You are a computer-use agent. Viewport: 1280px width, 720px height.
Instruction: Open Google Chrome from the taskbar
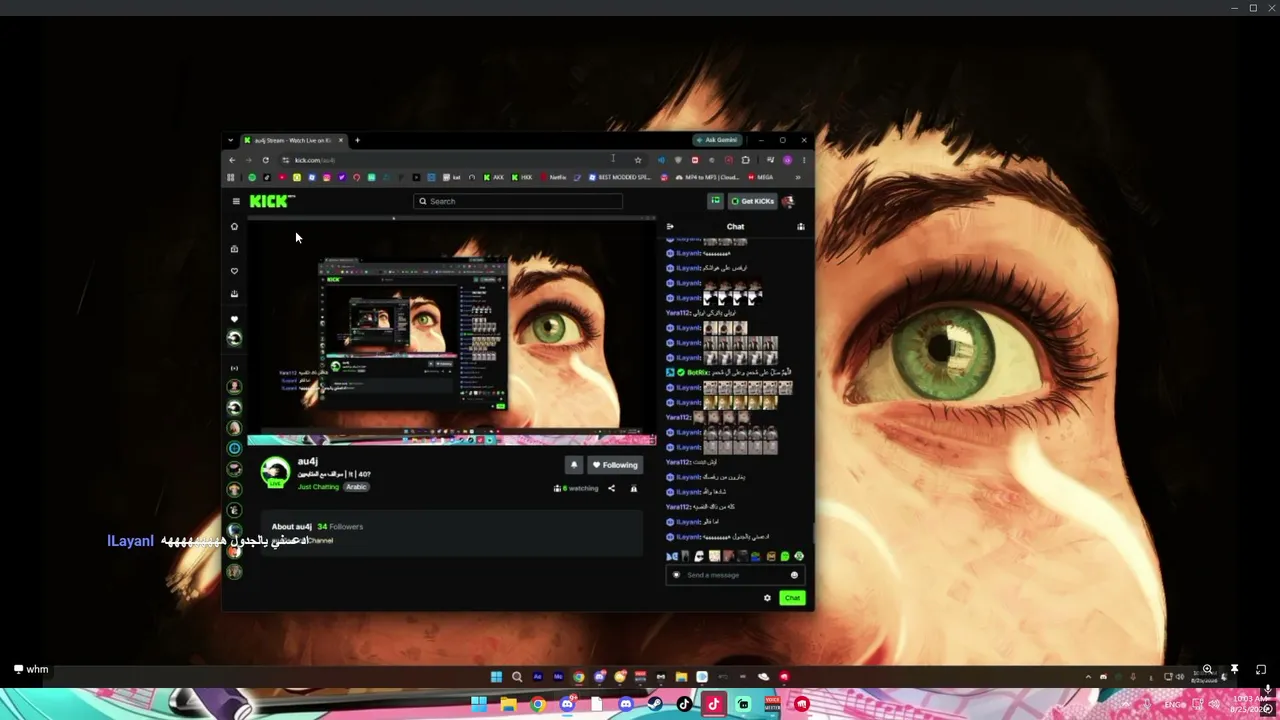tap(538, 705)
